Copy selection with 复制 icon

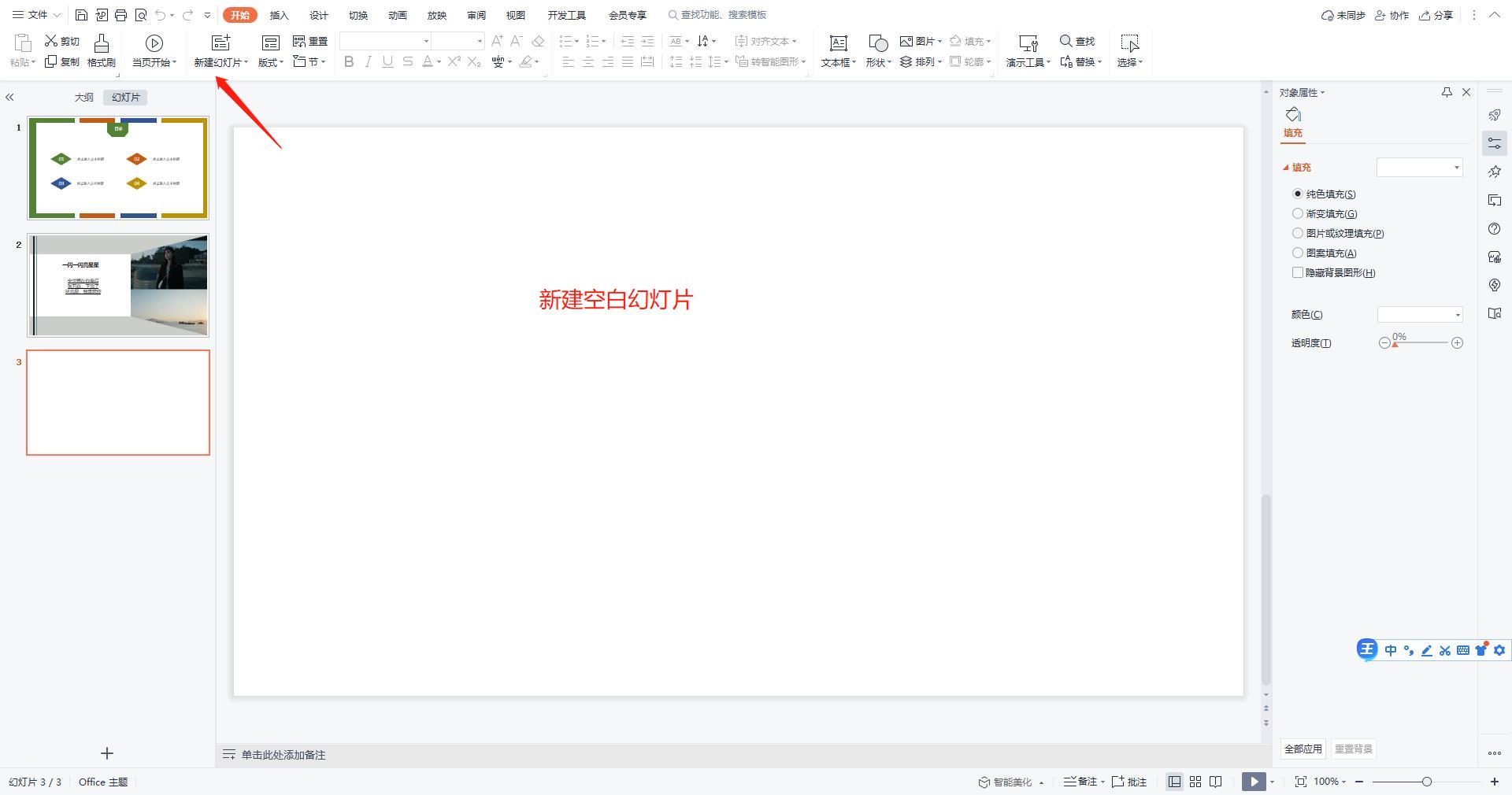[x=62, y=61]
